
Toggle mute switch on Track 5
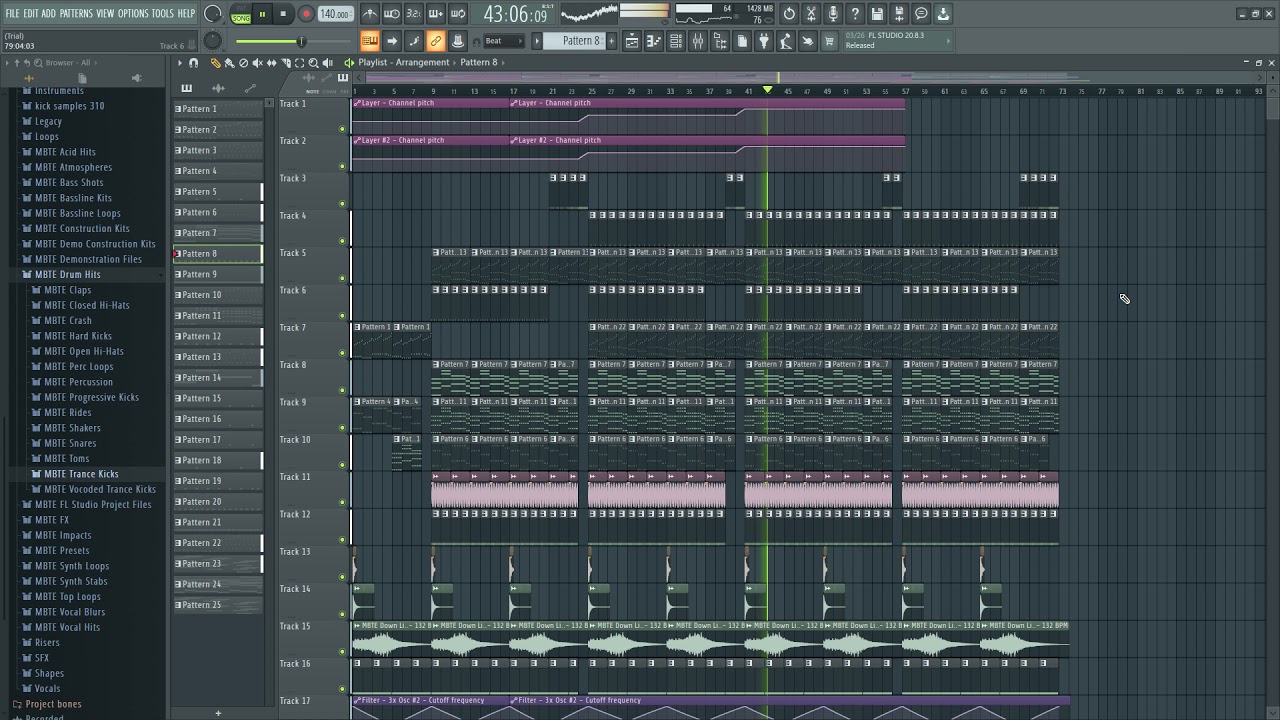pyautogui.click(x=342, y=278)
